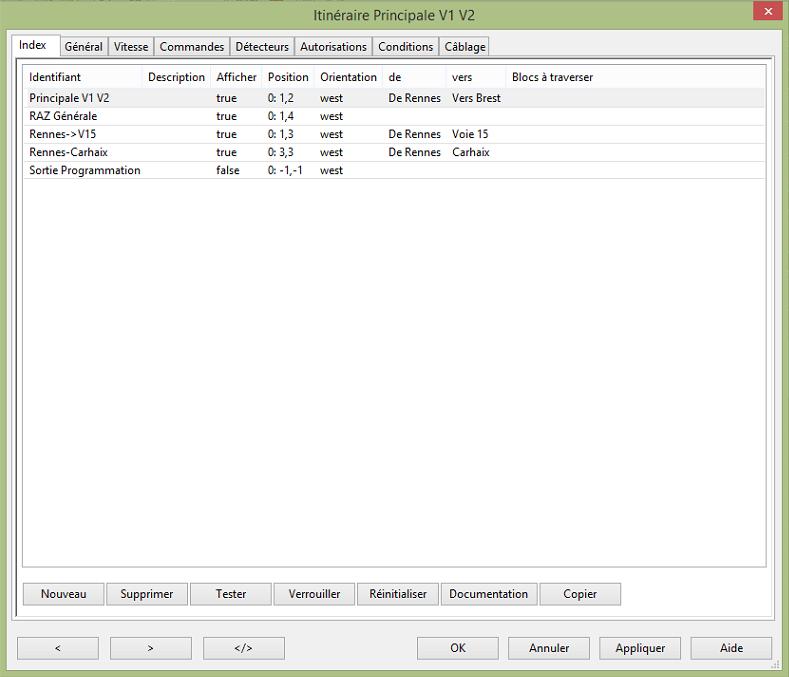Viewport: 789px width, 677px height.
Task: Go to previous item with < button
Action: (58, 648)
